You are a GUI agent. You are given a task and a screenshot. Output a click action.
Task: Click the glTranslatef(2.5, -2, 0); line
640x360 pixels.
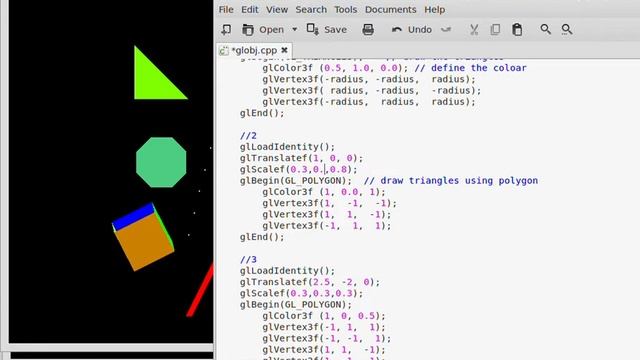pos(310,282)
